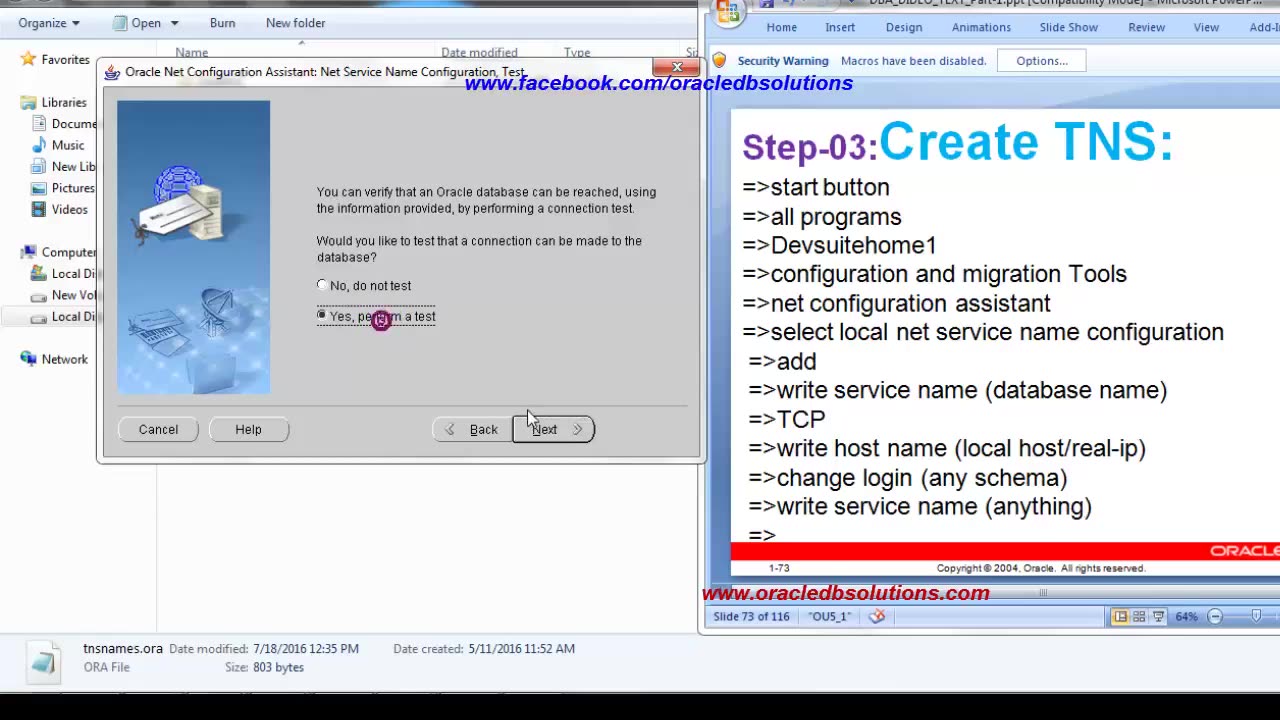This screenshot has width=1280, height=720.
Task: Open Favorites in Explorer navigation pane
Action: [65, 60]
